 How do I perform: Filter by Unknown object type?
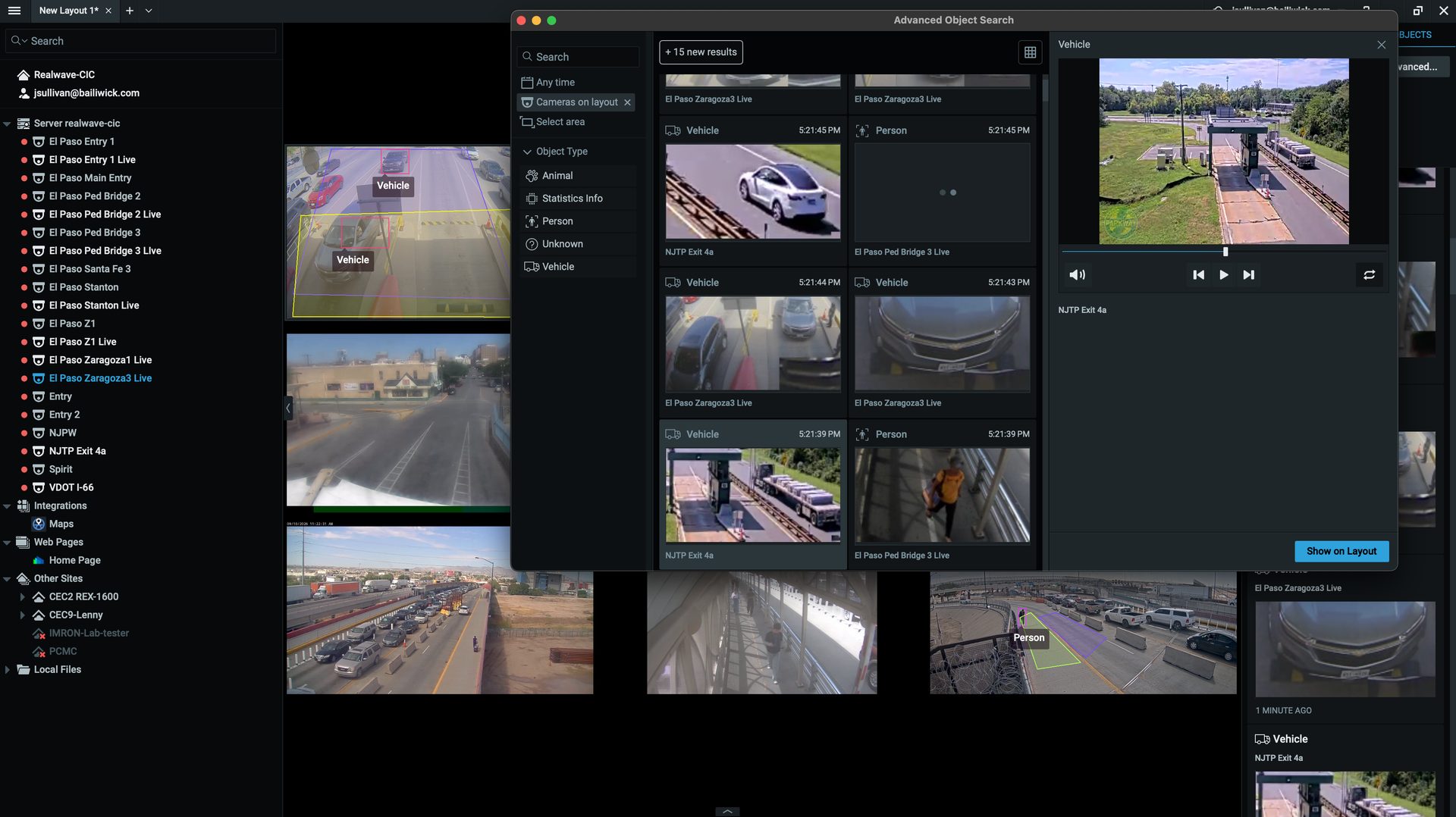[577, 244]
